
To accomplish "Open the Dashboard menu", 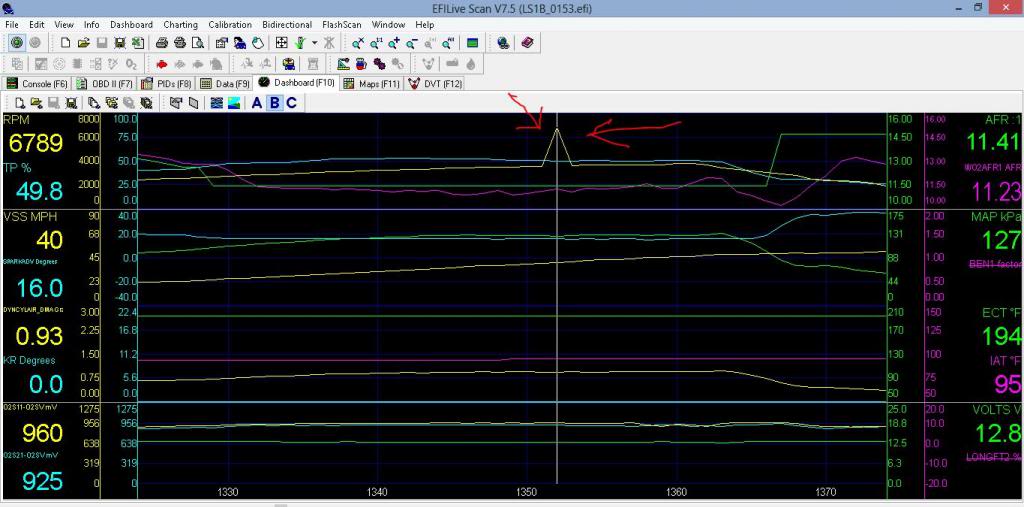I will click(131, 25).
